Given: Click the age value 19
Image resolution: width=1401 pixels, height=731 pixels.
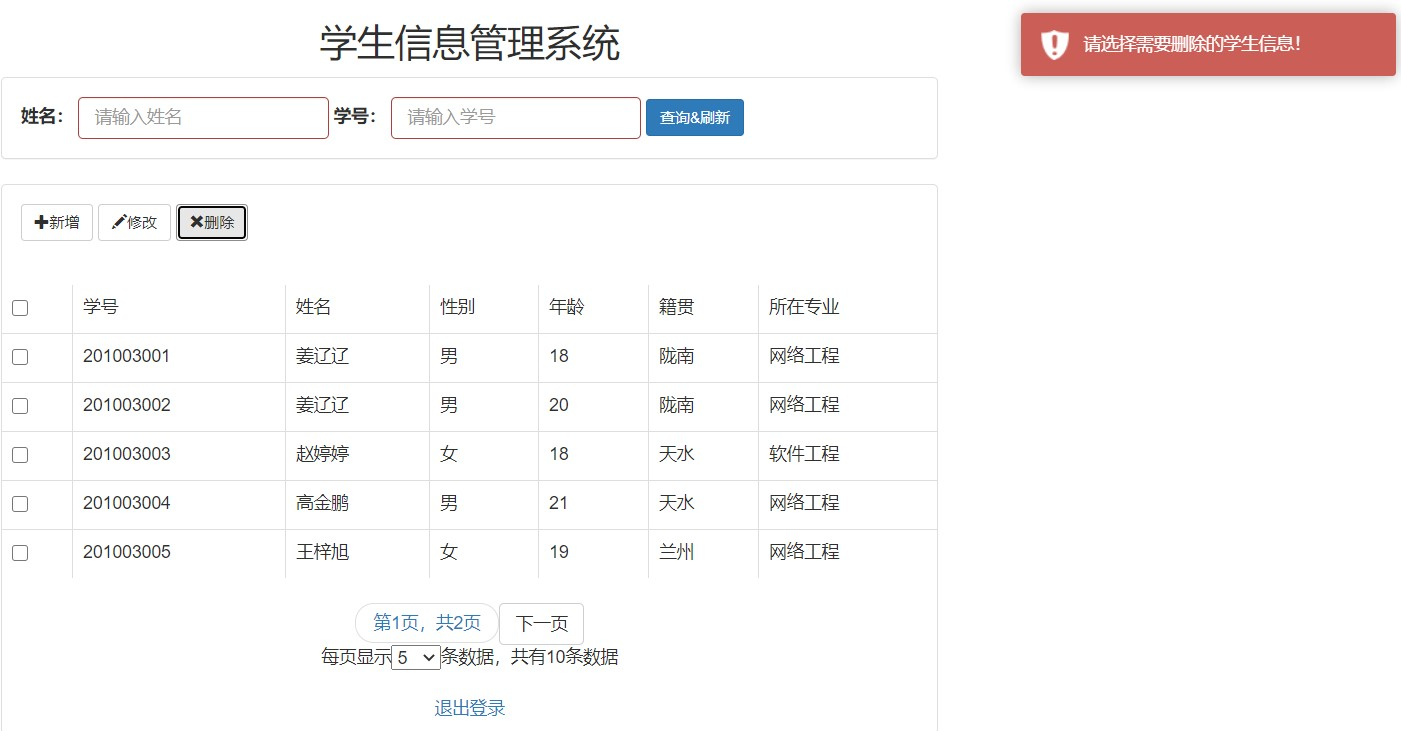Looking at the screenshot, I should (559, 552).
